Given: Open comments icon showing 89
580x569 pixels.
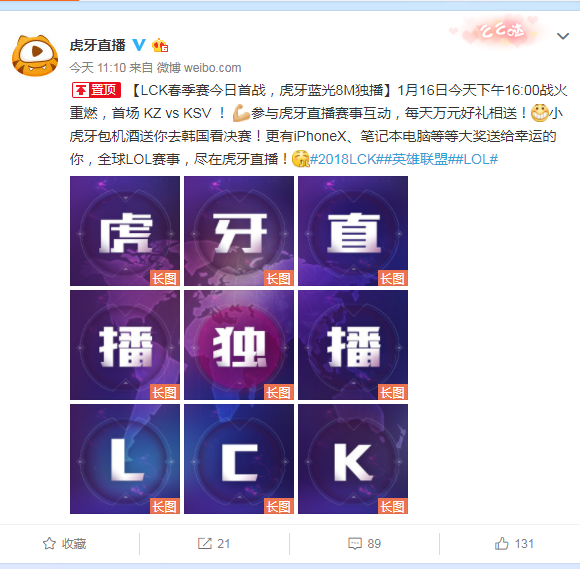Looking at the screenshot, I should click(355, 543).
